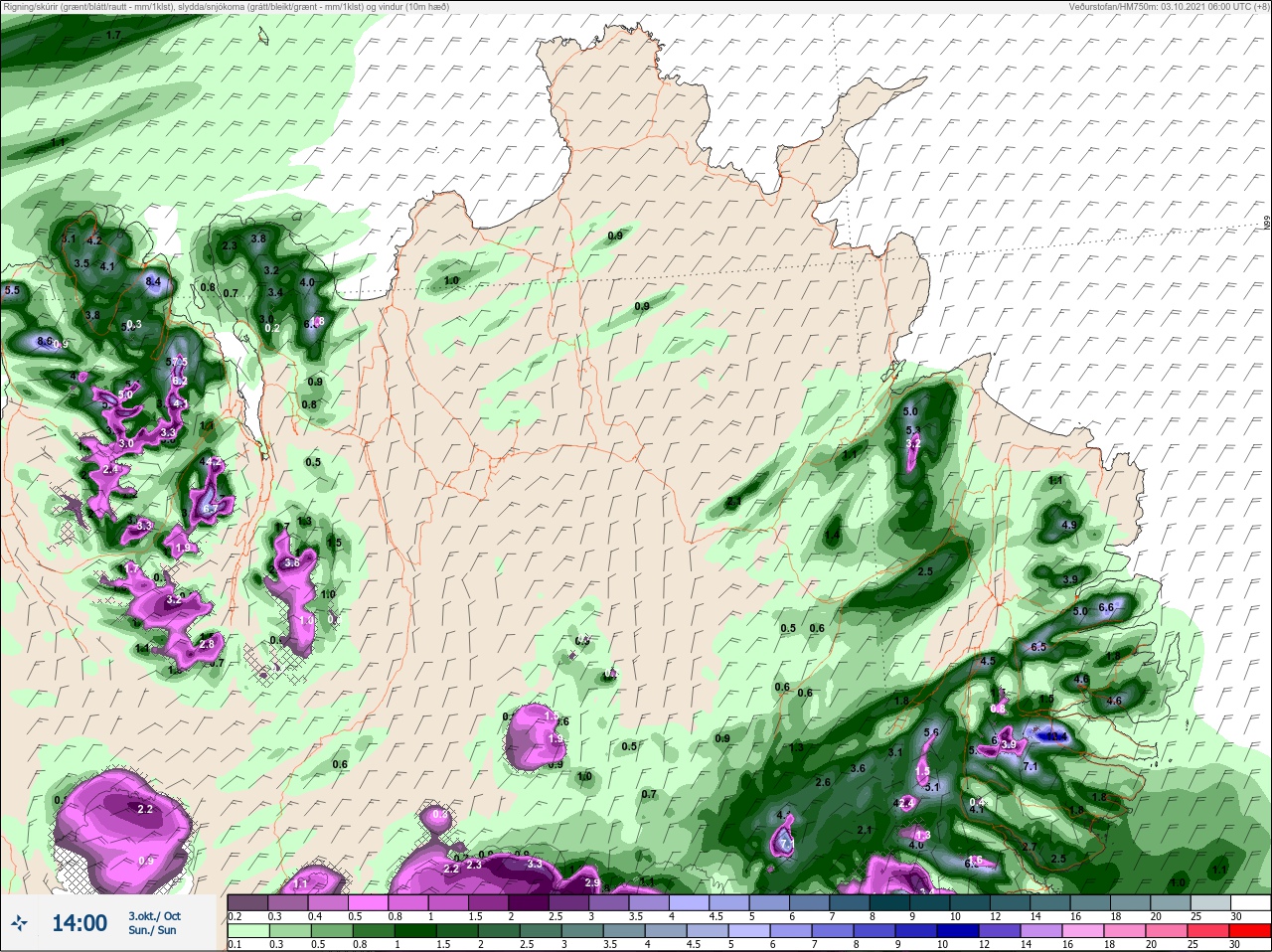The image size is (1272, 952).
Task: Click the 8.6 precipitation value on the map
Action: click(44, 341)
